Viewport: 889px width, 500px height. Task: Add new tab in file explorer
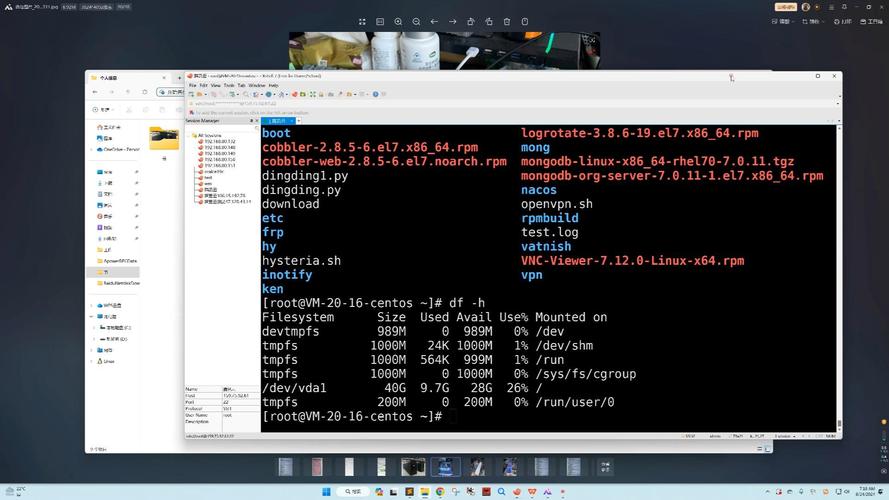179,78
